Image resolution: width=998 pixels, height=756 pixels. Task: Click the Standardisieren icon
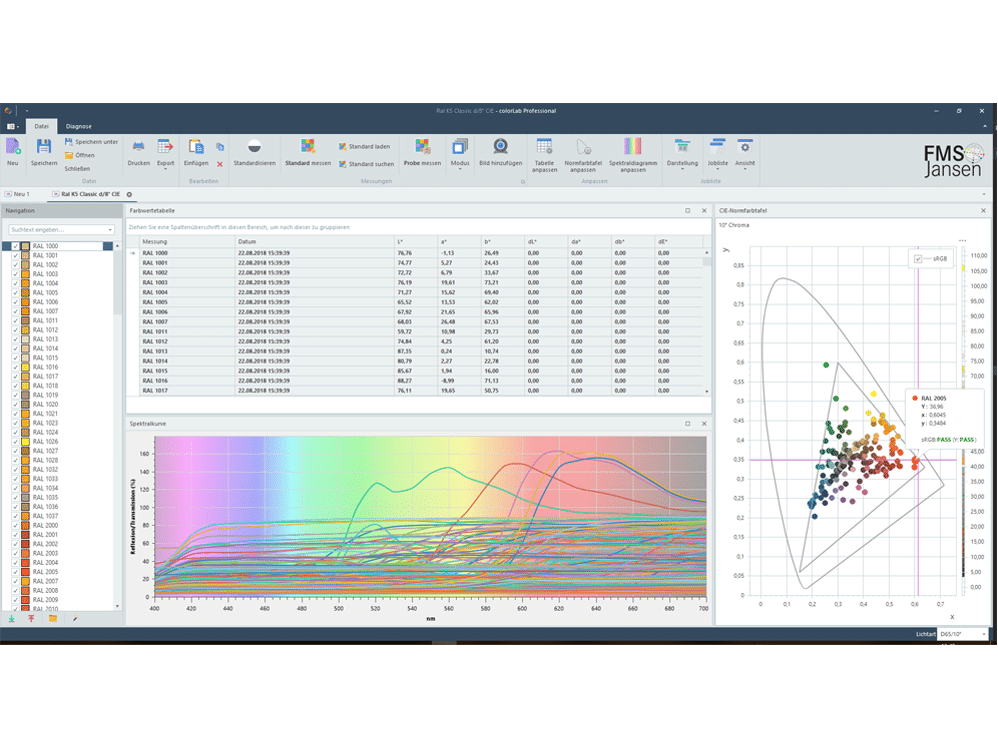point(255,148)
